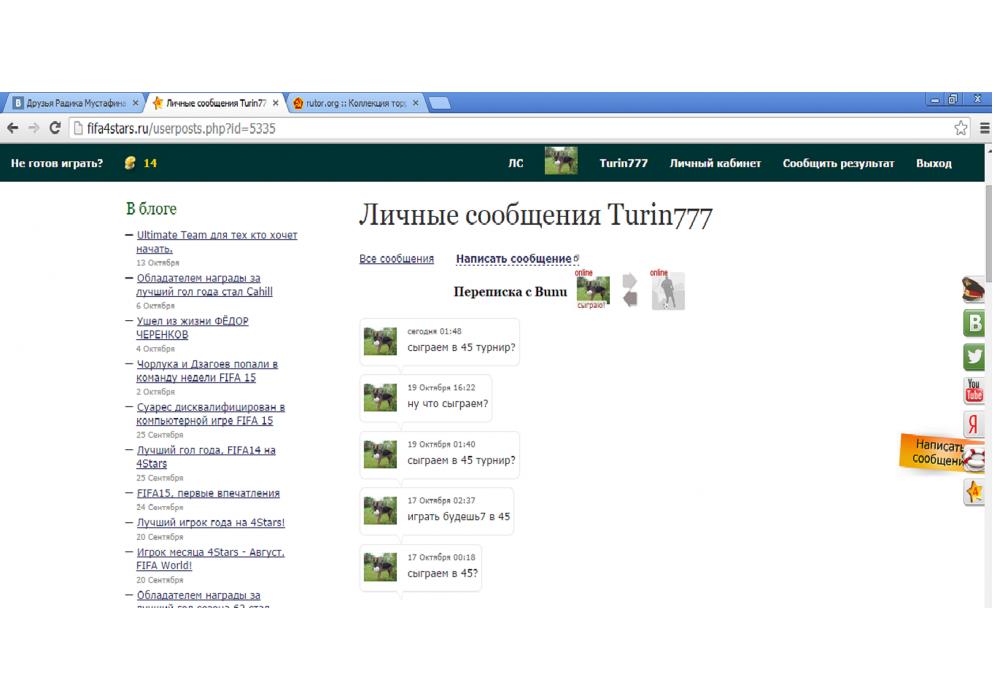
Task: Click the gold coins balance icon
Action: click(x=129, y=163)
